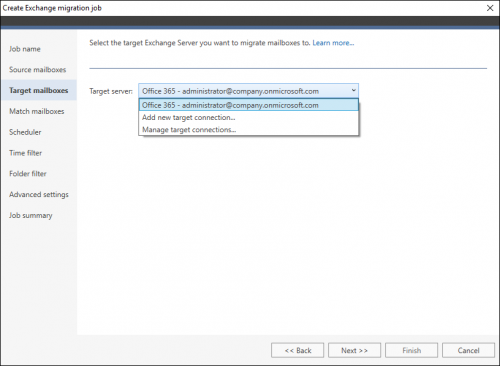The width and height of the screenshot is (500, 366).
Task: Click the Finish button
Action: [x=411, y=350]
